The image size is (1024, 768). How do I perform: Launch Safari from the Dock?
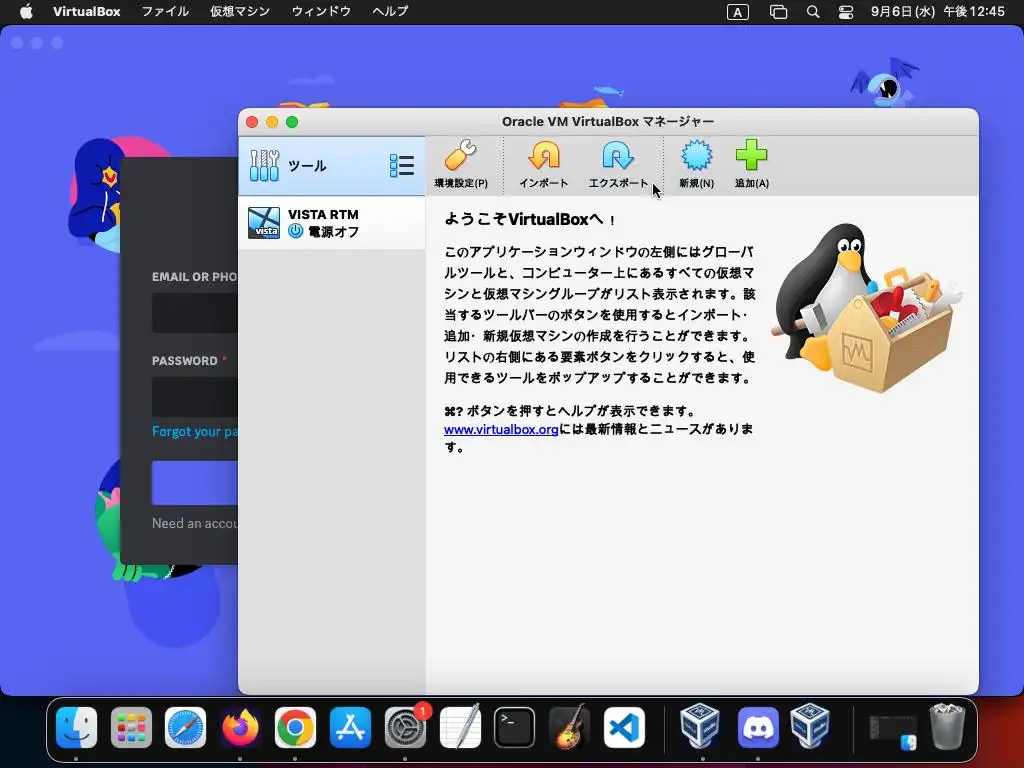click(185, 728)
